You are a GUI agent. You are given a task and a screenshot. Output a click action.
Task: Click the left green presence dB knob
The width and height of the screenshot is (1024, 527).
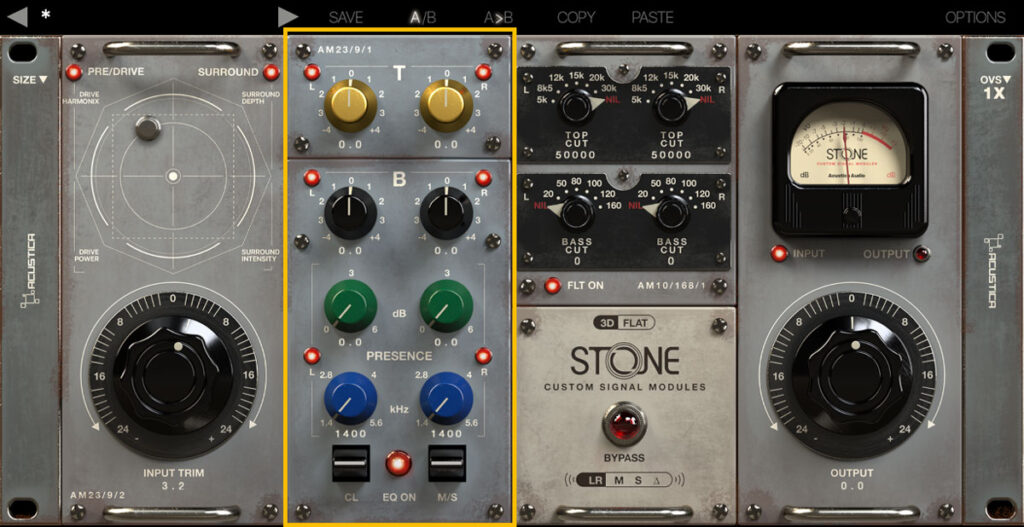[351, 306]
